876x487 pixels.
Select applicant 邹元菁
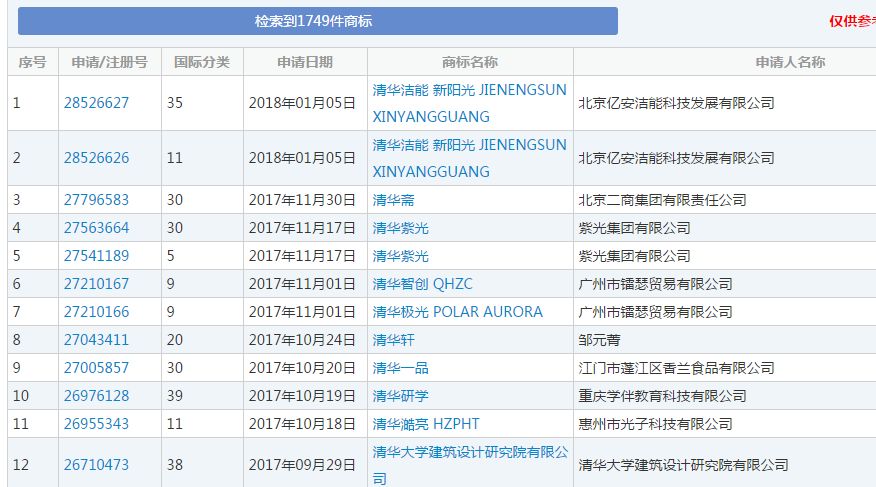(599, 339)
